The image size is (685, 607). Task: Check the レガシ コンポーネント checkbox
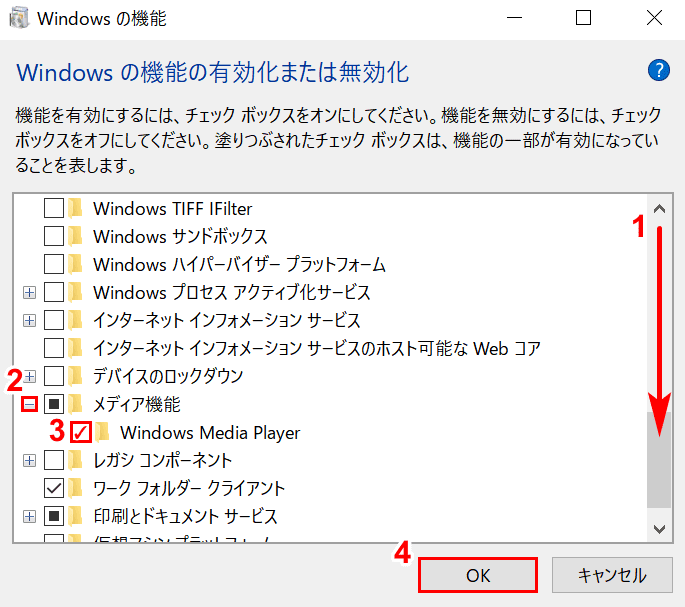[x=54, y=460]
